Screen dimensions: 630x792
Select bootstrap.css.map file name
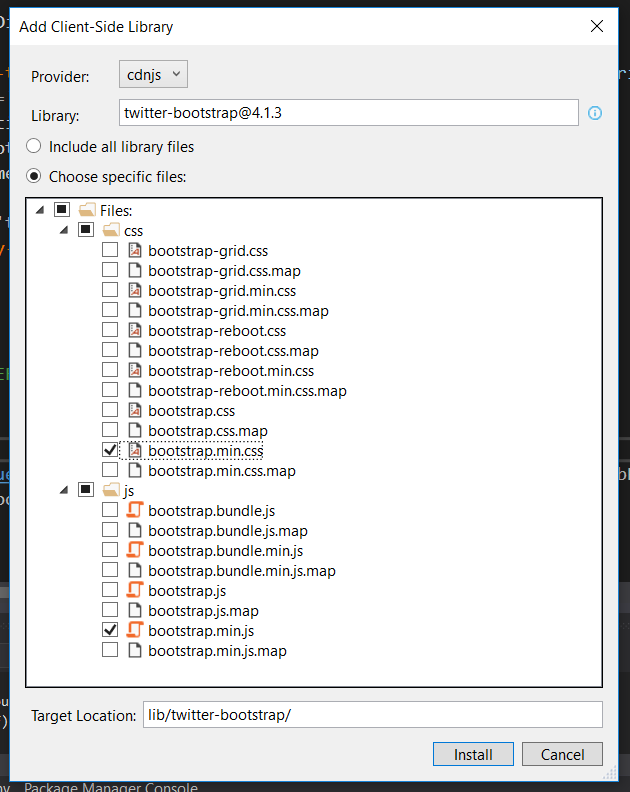tap(208, 431)
